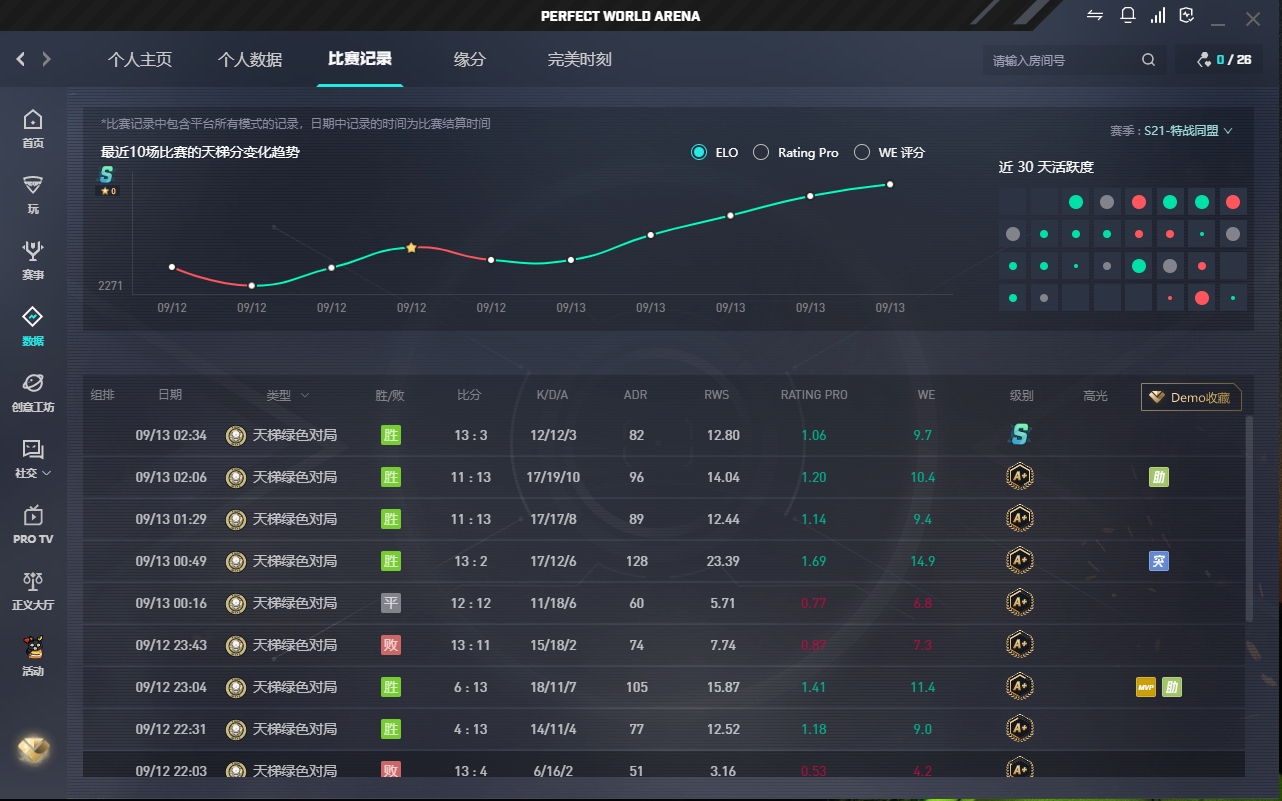Click RWS value 23.39
This screenshot has height=801, width=1282.
pyautogui.click(x=722, y=561)
